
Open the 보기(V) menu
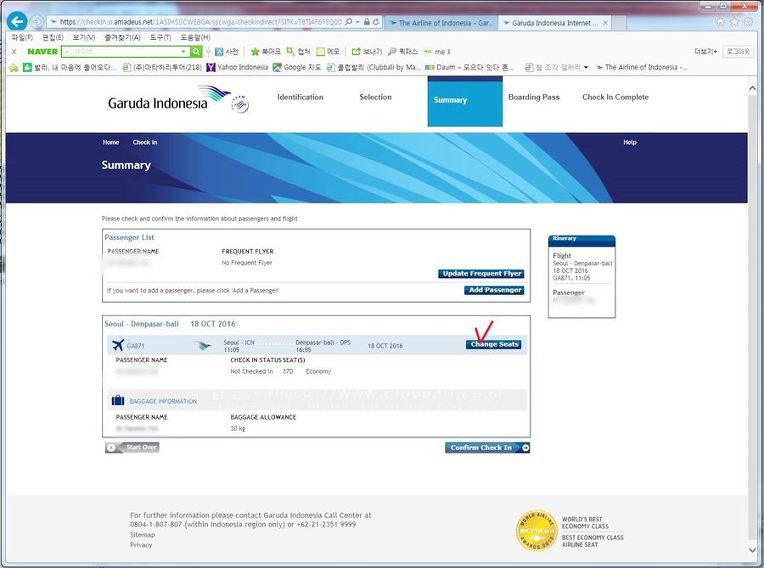click(x=84, y=38)
